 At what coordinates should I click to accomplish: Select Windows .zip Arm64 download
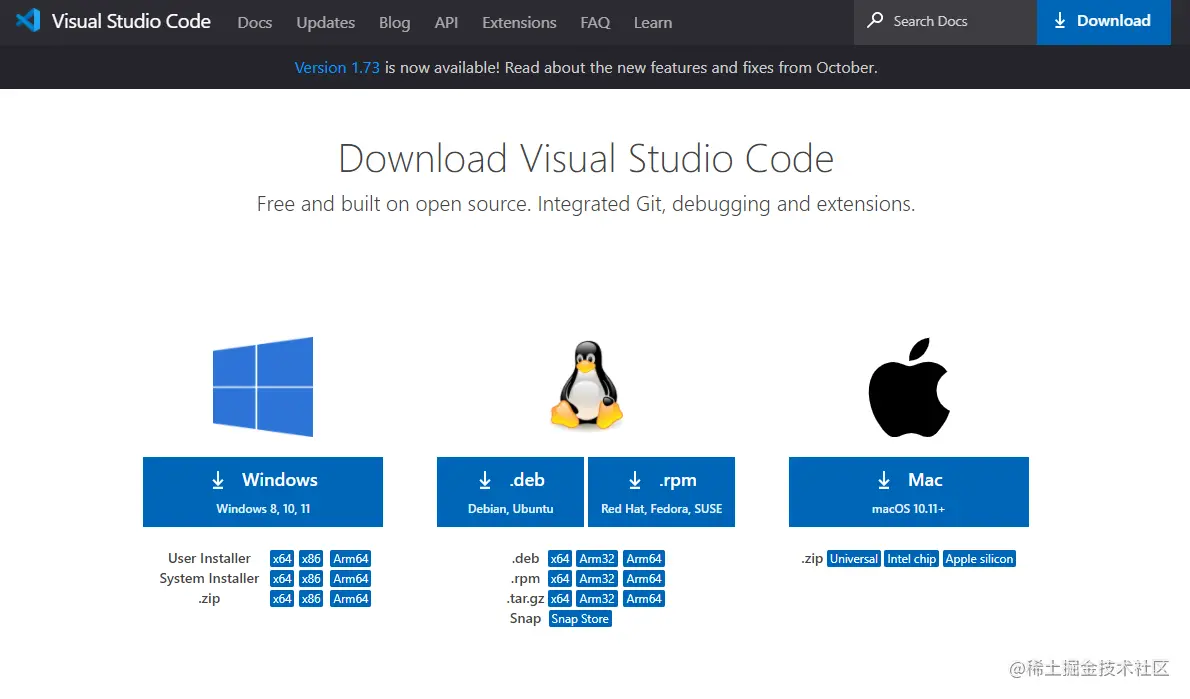coord(351,599)
